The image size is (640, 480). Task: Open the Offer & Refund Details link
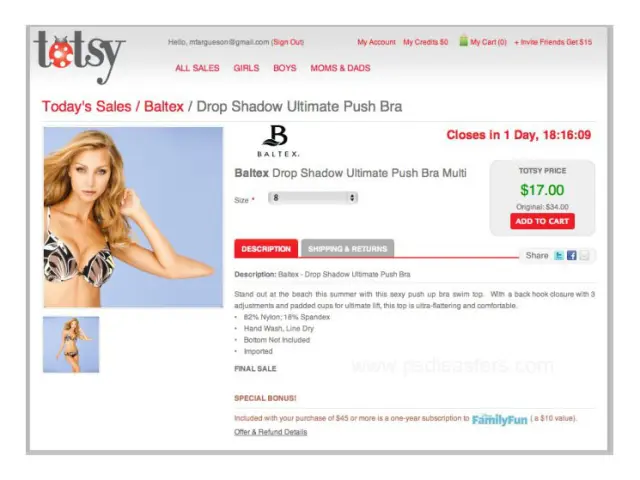pos(271,432)
